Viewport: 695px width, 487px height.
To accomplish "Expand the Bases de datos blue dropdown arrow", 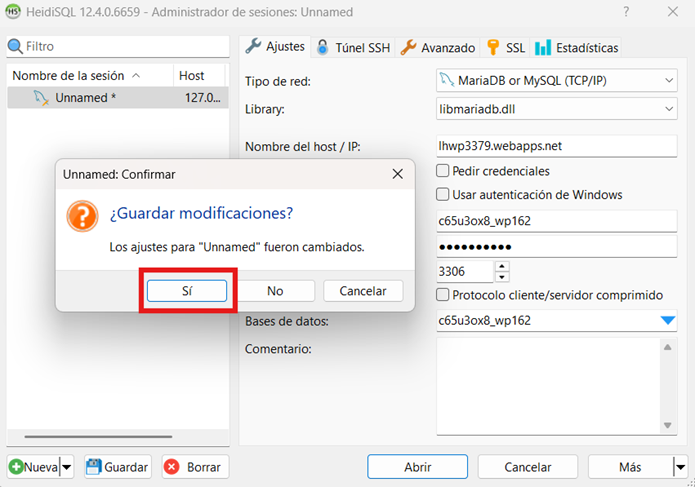I will [668, 320].
